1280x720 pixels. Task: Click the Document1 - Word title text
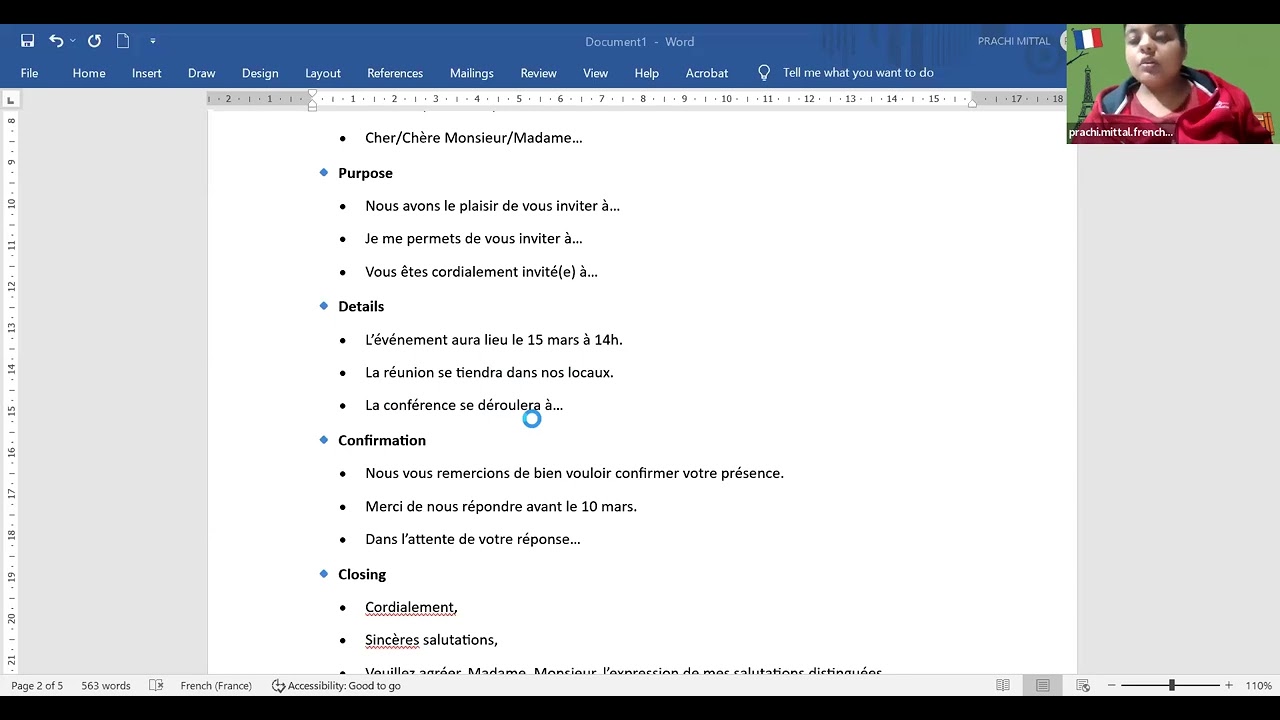pyautogui.click(x=640, y=41)
